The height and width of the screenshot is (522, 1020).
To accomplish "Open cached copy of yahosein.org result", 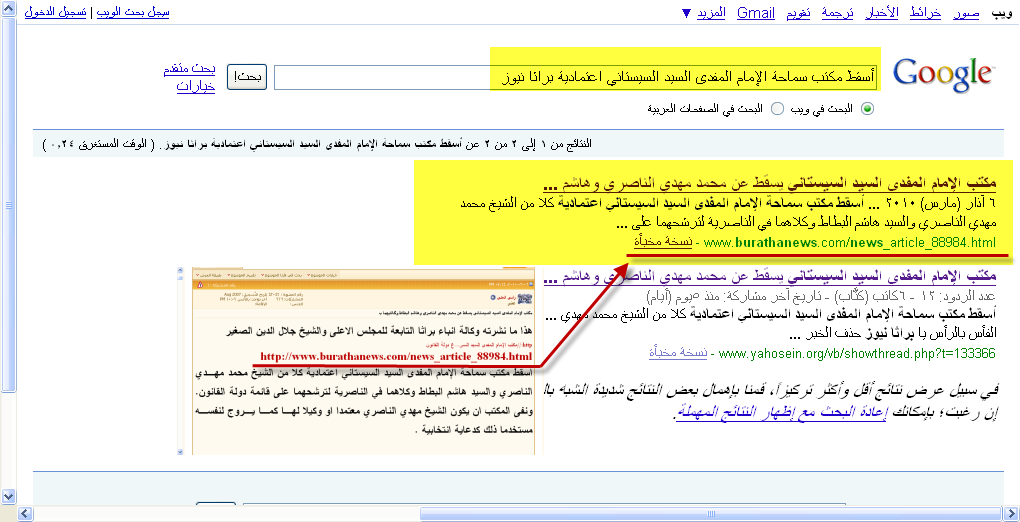I will click(x=678, y=353).
